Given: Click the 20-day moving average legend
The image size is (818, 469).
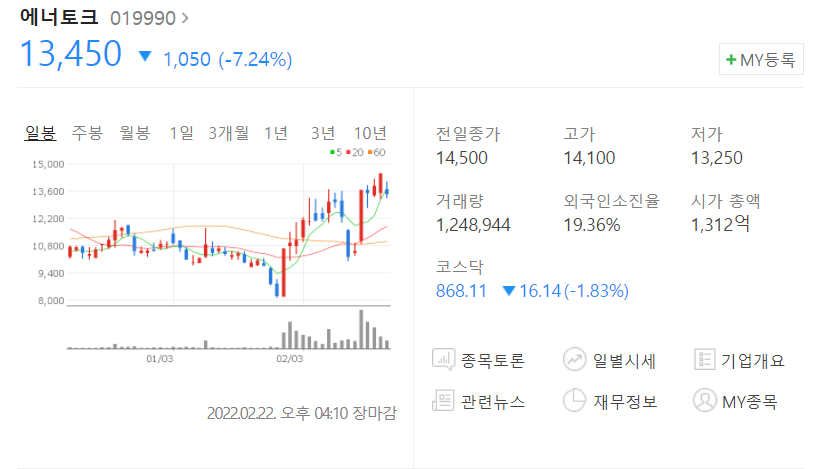Looking at the screenshot, I should coord(355,152).
